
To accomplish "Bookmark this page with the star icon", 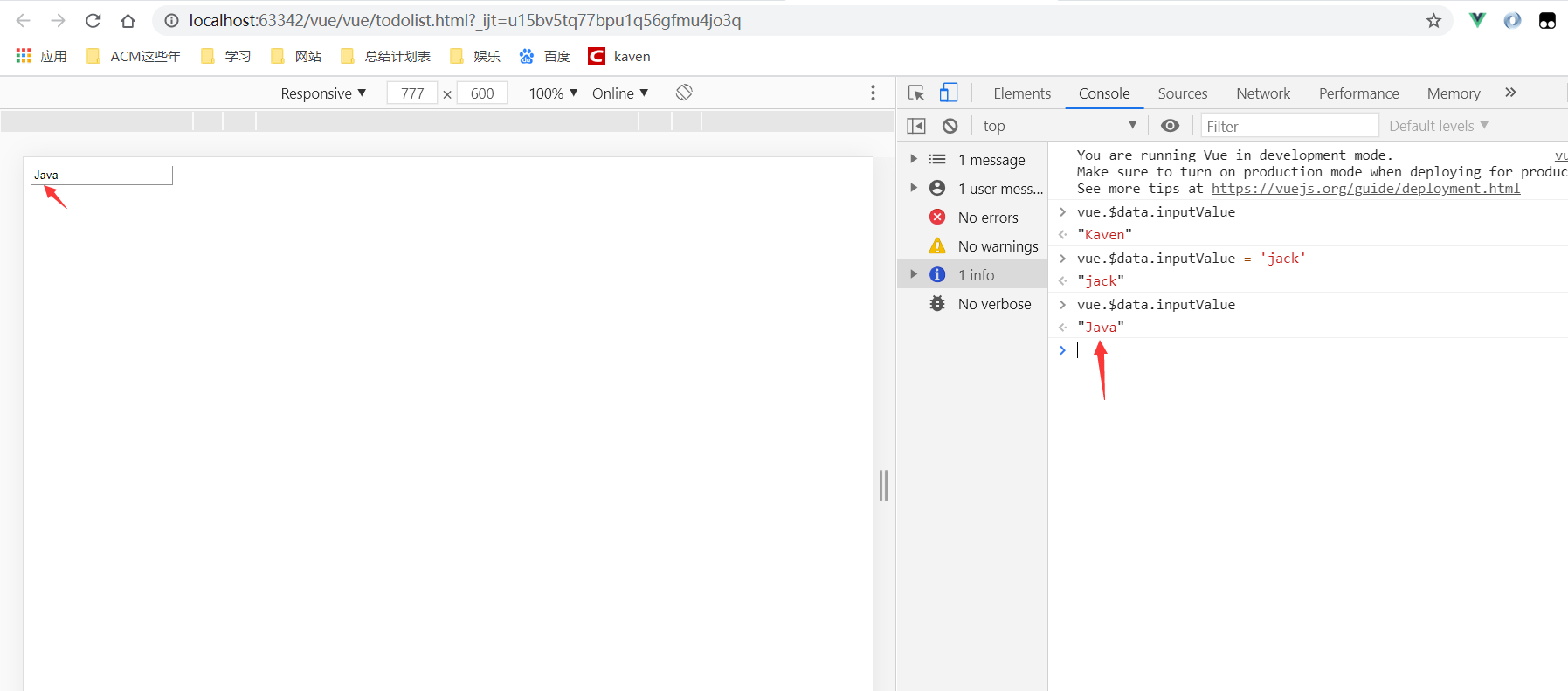I will pyautogui.click(x=1433, y=20).
